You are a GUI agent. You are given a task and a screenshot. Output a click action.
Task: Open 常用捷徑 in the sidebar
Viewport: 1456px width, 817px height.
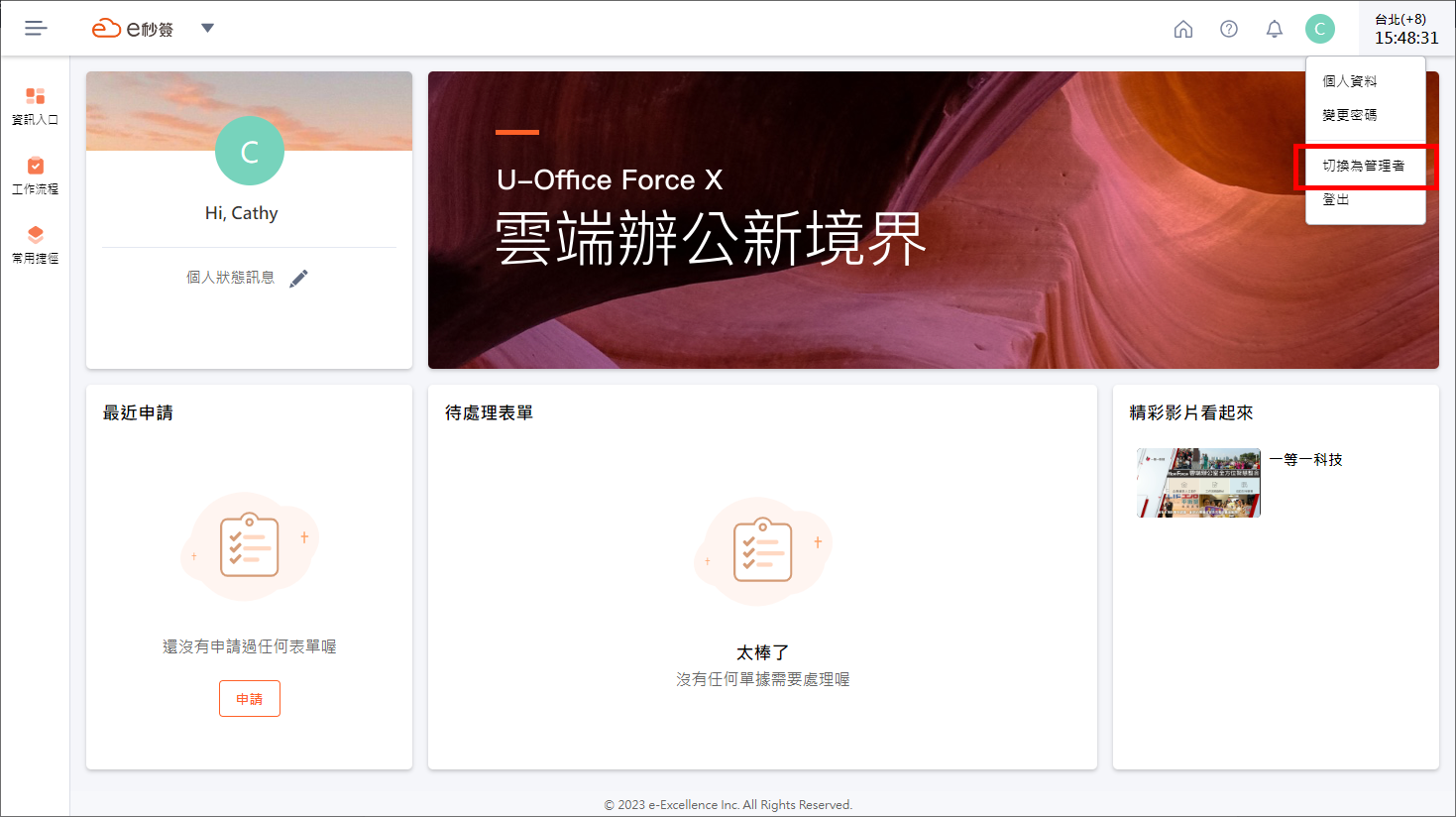(35, 245)
